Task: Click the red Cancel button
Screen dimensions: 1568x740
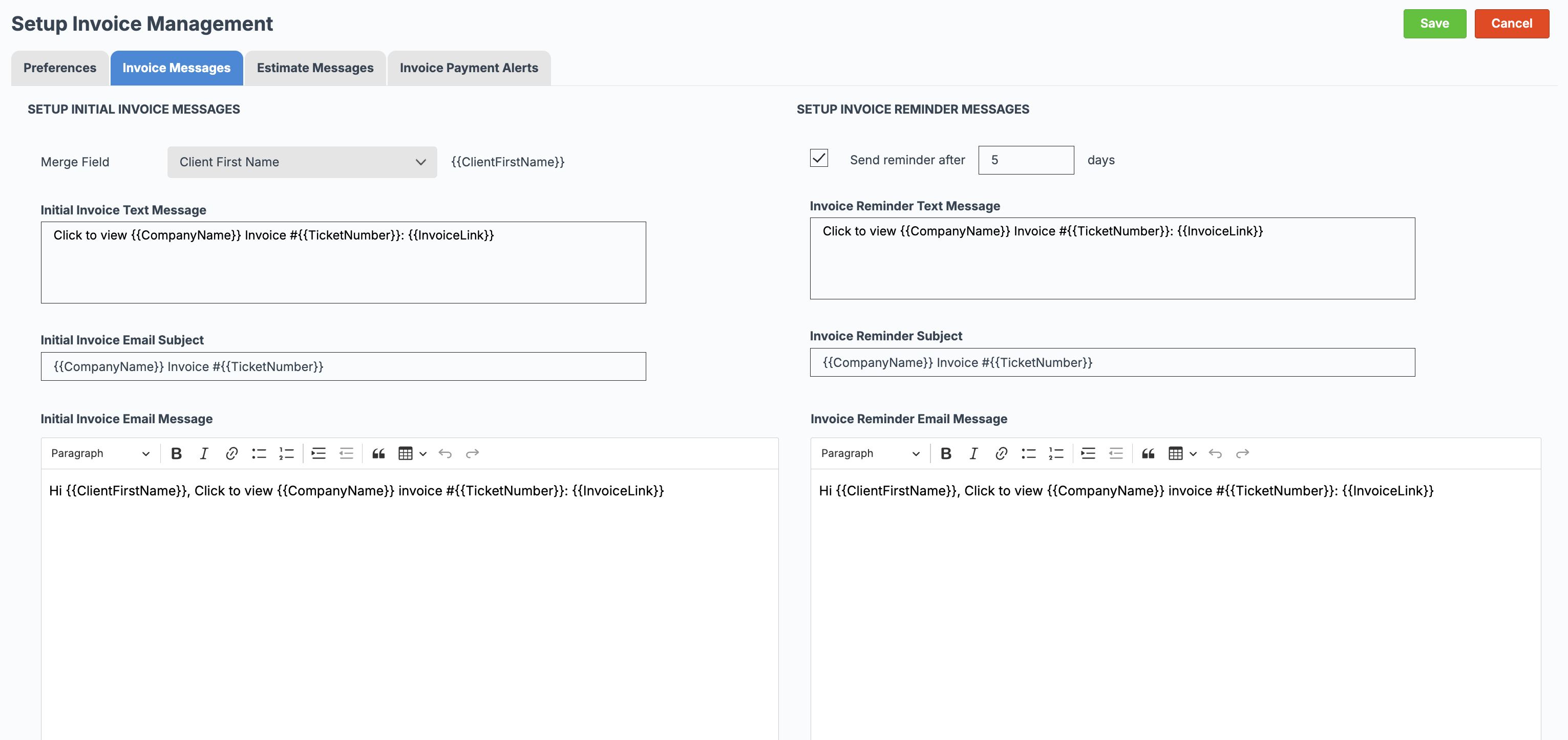Action: pos(1511,24)
